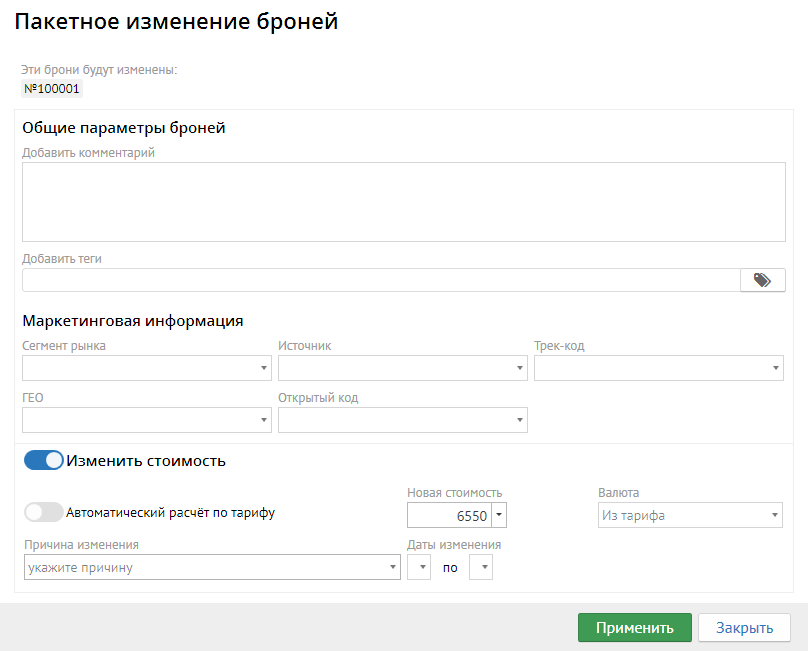Open the end date picker after 'по'

[x=482, y=567]
